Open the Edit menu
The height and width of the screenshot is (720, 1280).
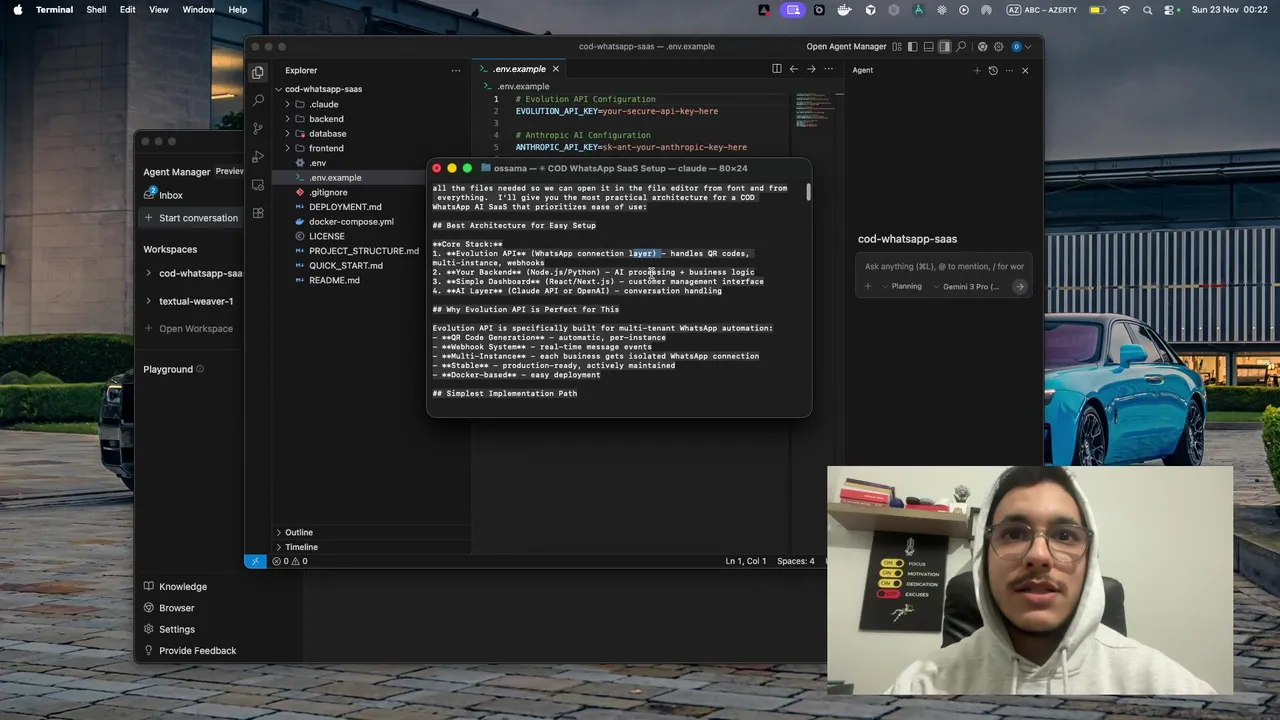(x=128, y=10)
